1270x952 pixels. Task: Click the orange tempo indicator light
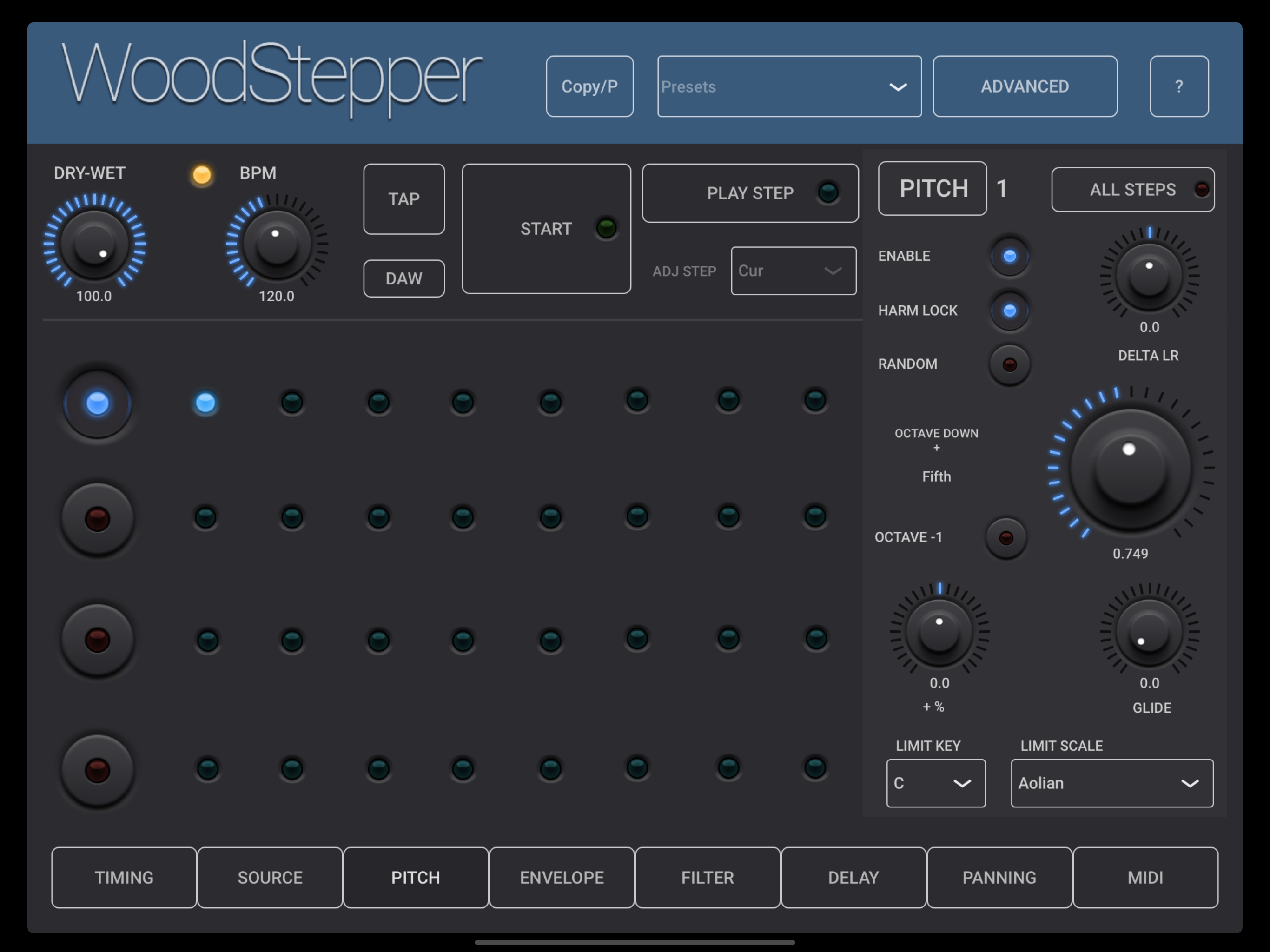[202, 175]
